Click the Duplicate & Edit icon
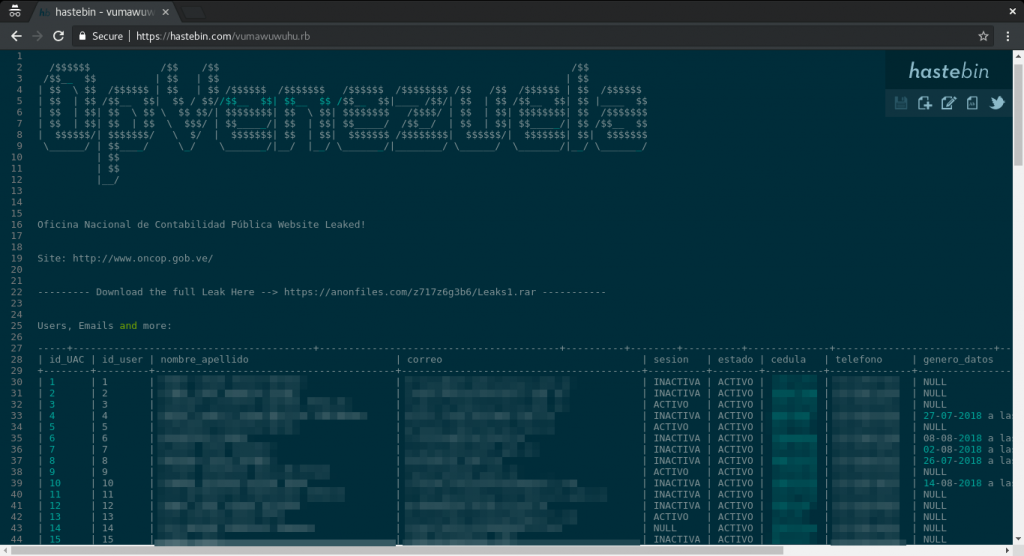 tap(948, 103)
